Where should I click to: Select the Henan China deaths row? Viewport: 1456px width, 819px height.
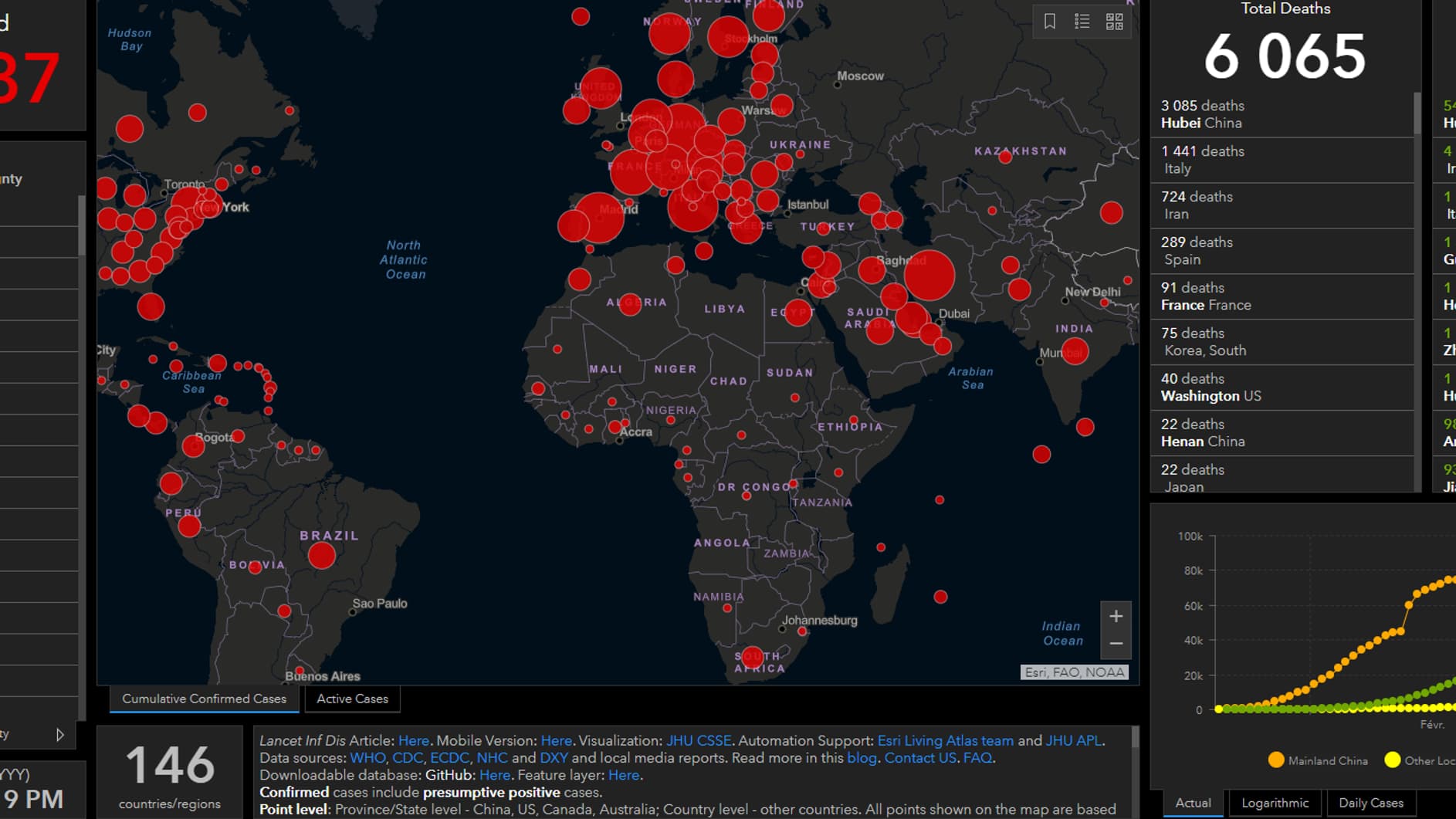pyautogui.click(x=1282, y=433)
